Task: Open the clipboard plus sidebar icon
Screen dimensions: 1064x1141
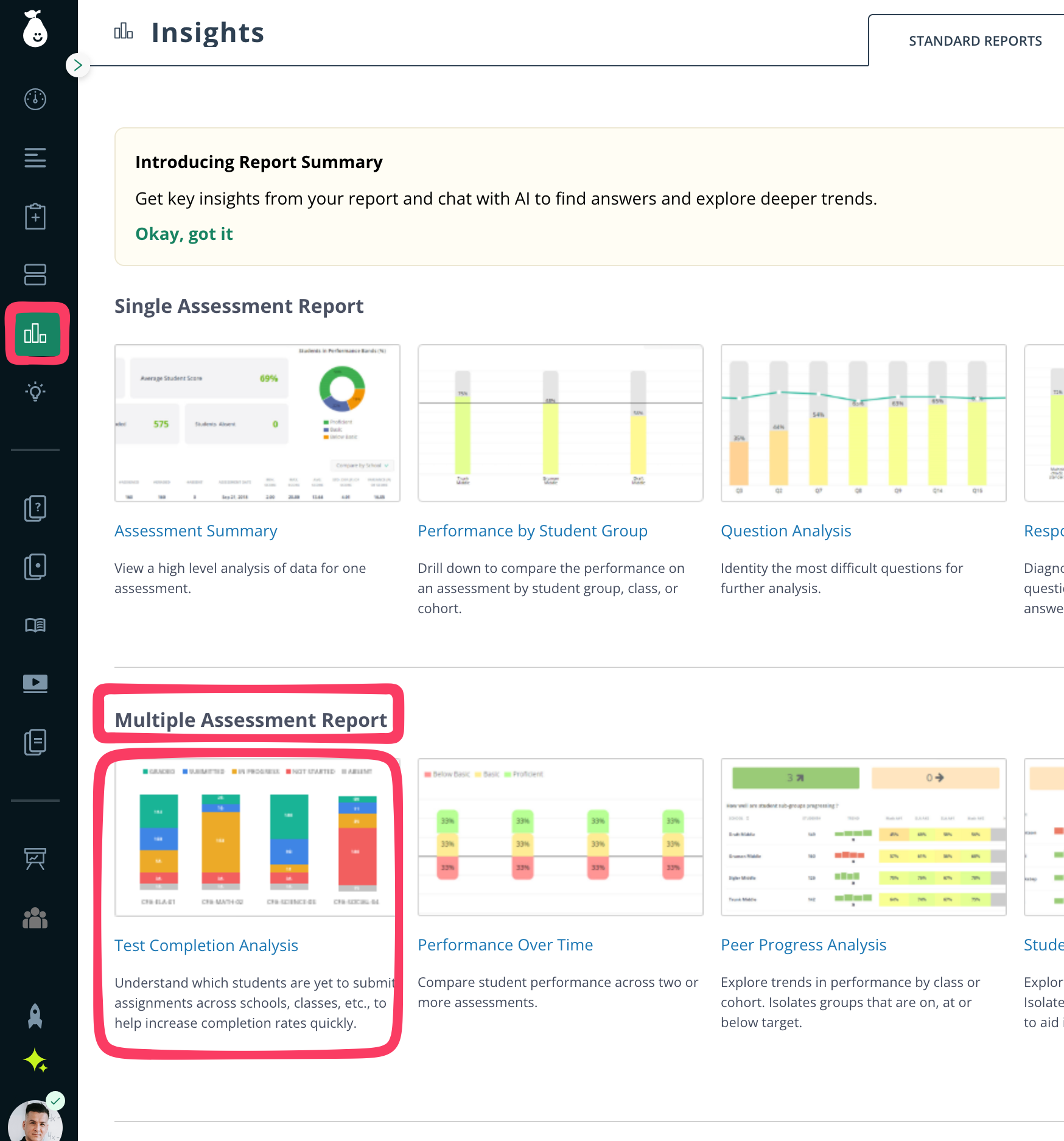Action: (35, 216)
